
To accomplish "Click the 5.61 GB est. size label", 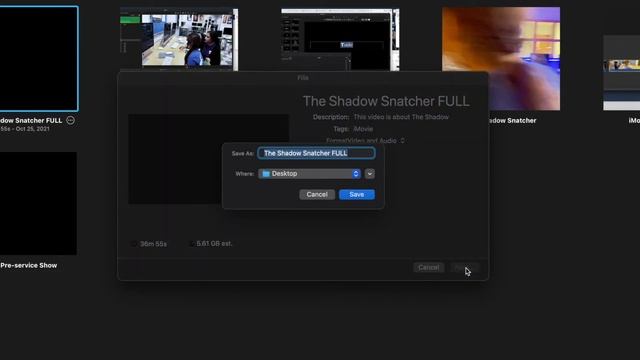I will 214,244.
